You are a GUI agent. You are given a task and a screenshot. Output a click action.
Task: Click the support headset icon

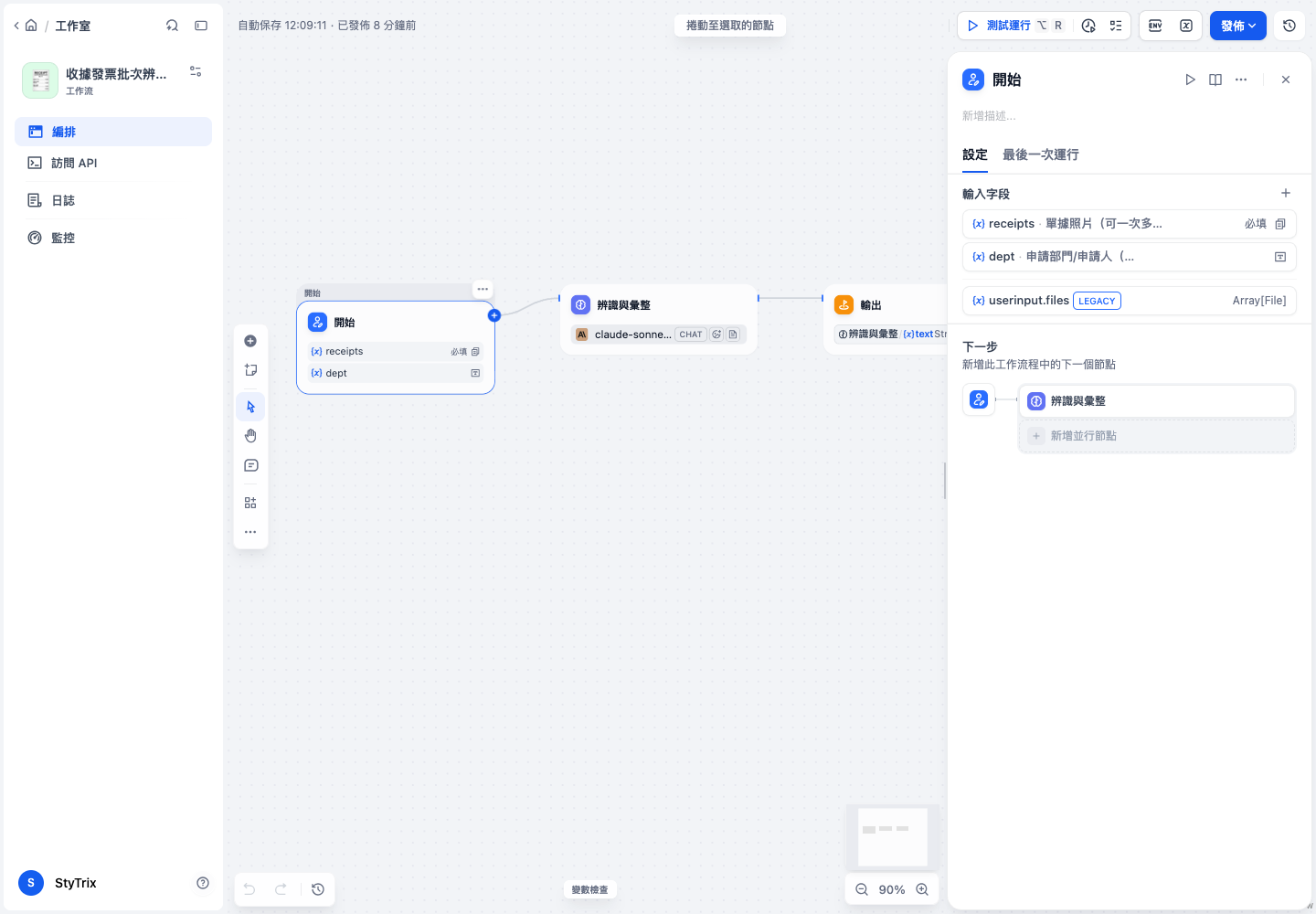[172, 26]
